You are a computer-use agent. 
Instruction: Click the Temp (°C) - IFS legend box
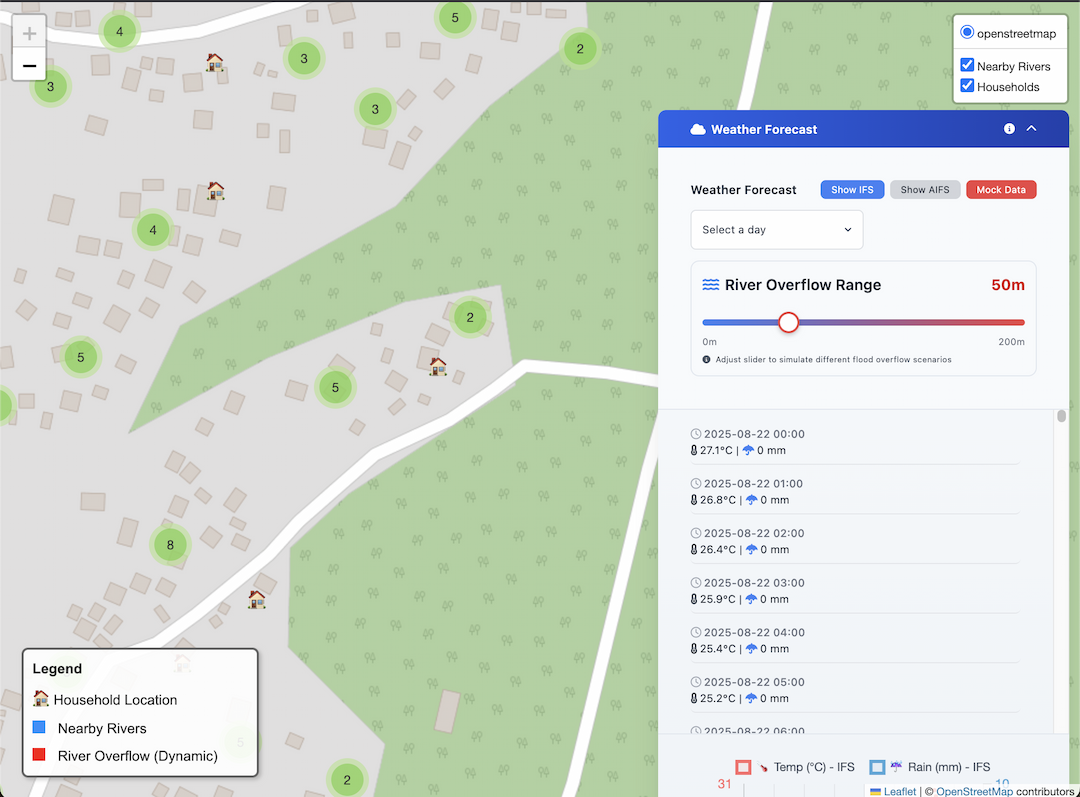pos(743,767)
